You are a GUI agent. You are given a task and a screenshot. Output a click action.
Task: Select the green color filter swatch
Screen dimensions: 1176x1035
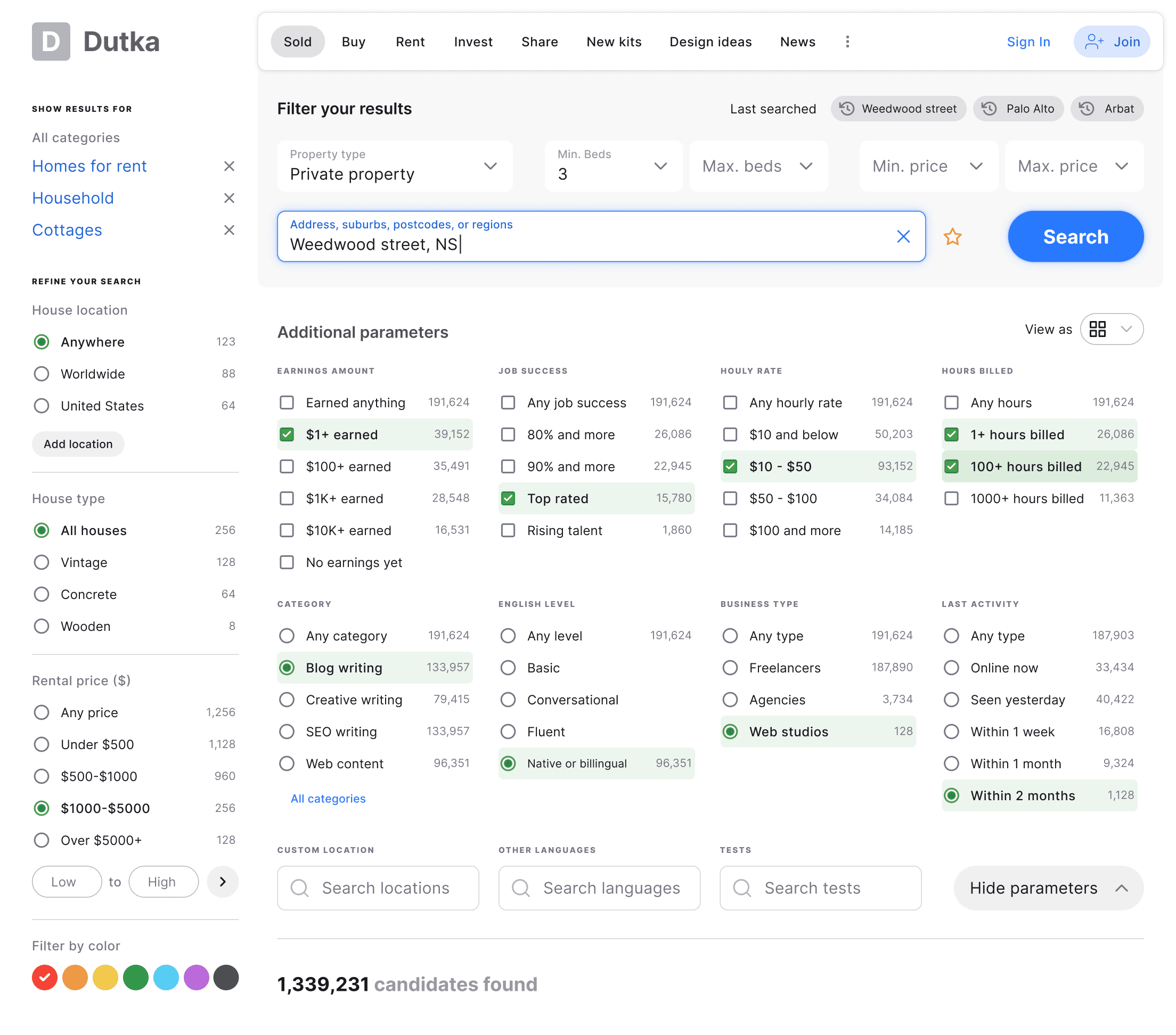(135, 977)
